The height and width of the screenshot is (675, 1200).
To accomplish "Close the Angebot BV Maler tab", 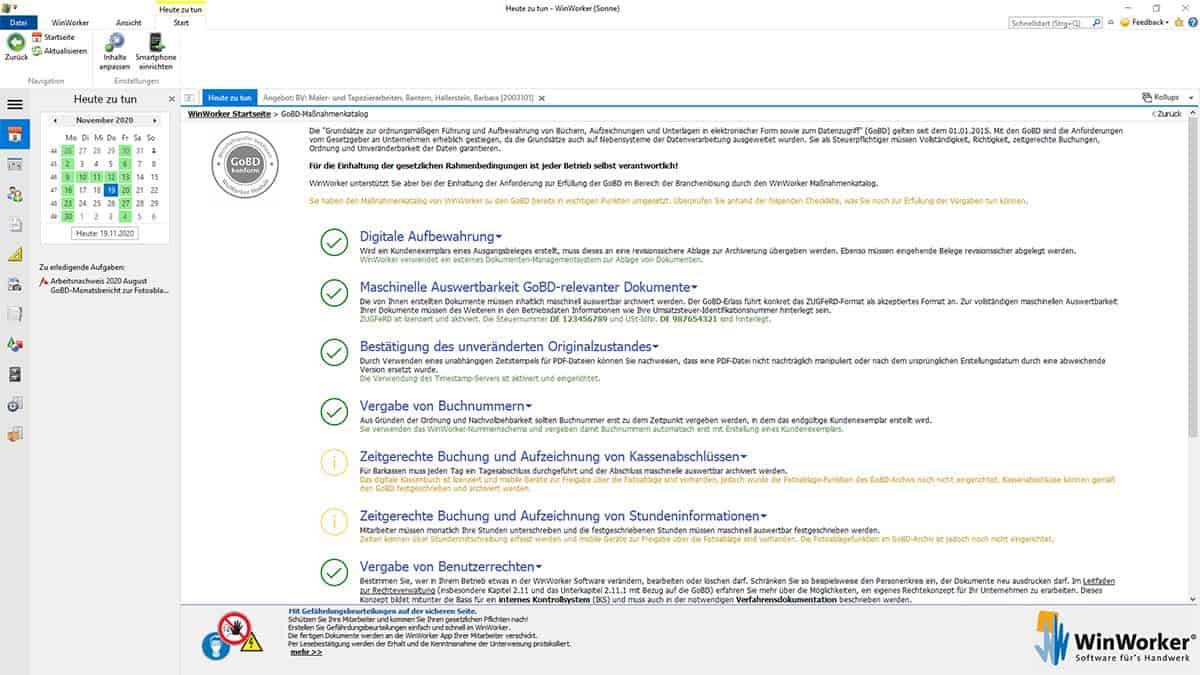I will 542,98.
